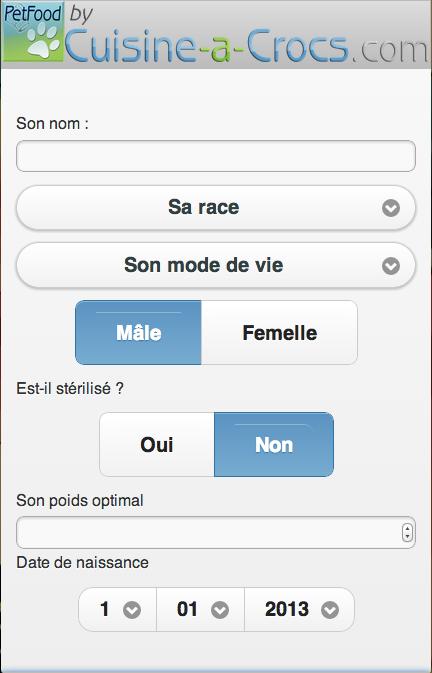This screenshot has height=673, width=432.
Task: Open the birth month dropdown showing 01
Action: (200, 609)
